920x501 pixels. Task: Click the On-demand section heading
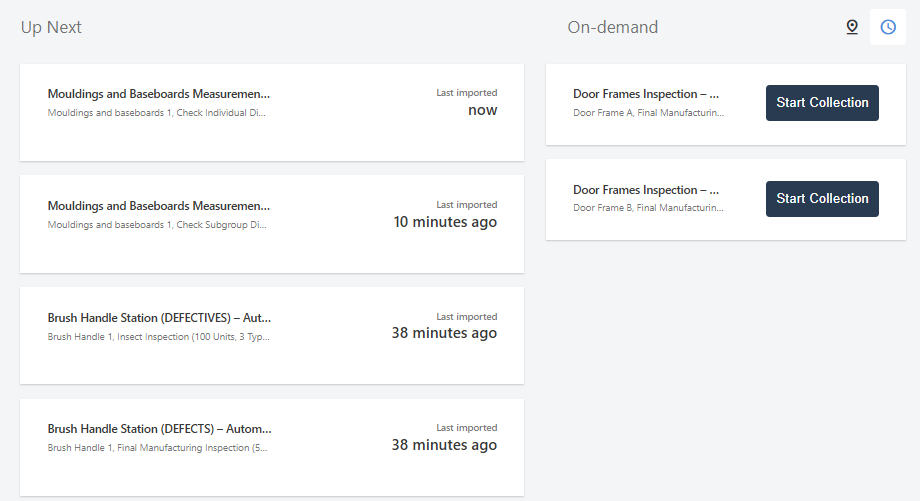pos(613,28)
